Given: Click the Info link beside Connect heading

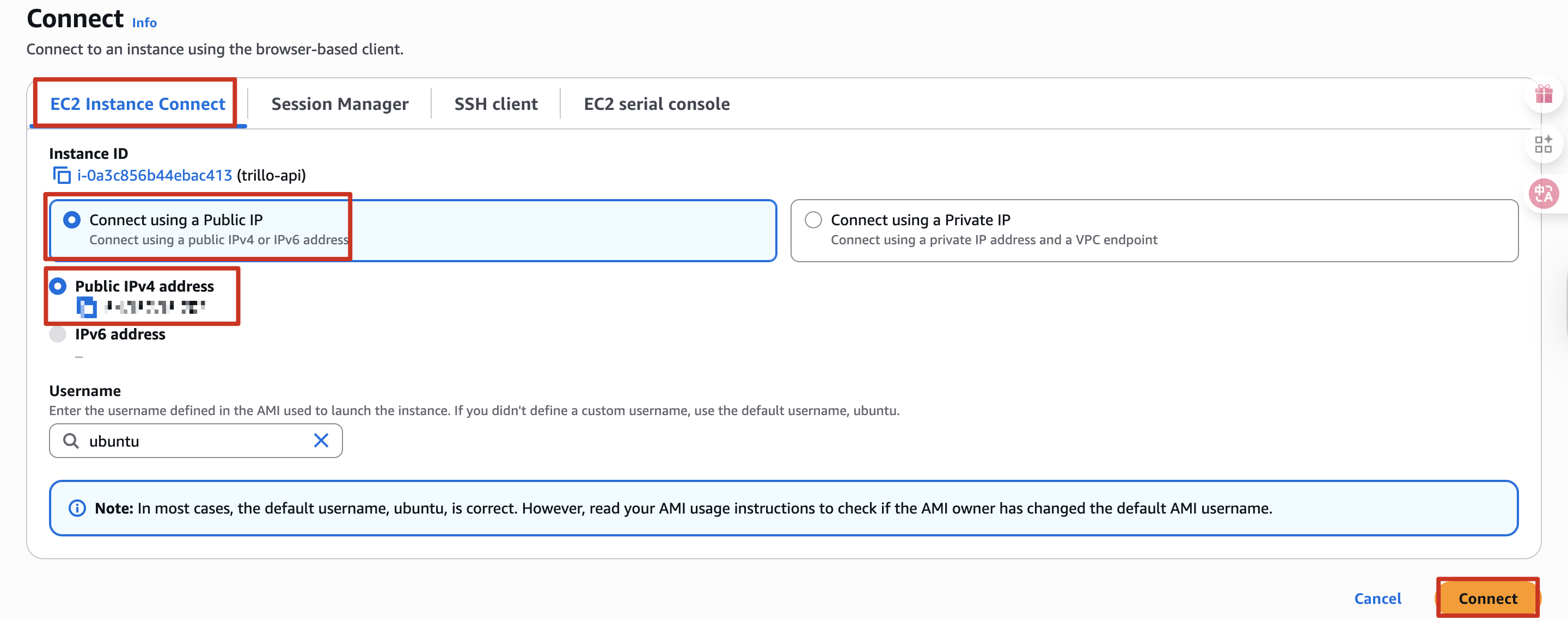Looking at the screenshot, I should pos(144,22).
